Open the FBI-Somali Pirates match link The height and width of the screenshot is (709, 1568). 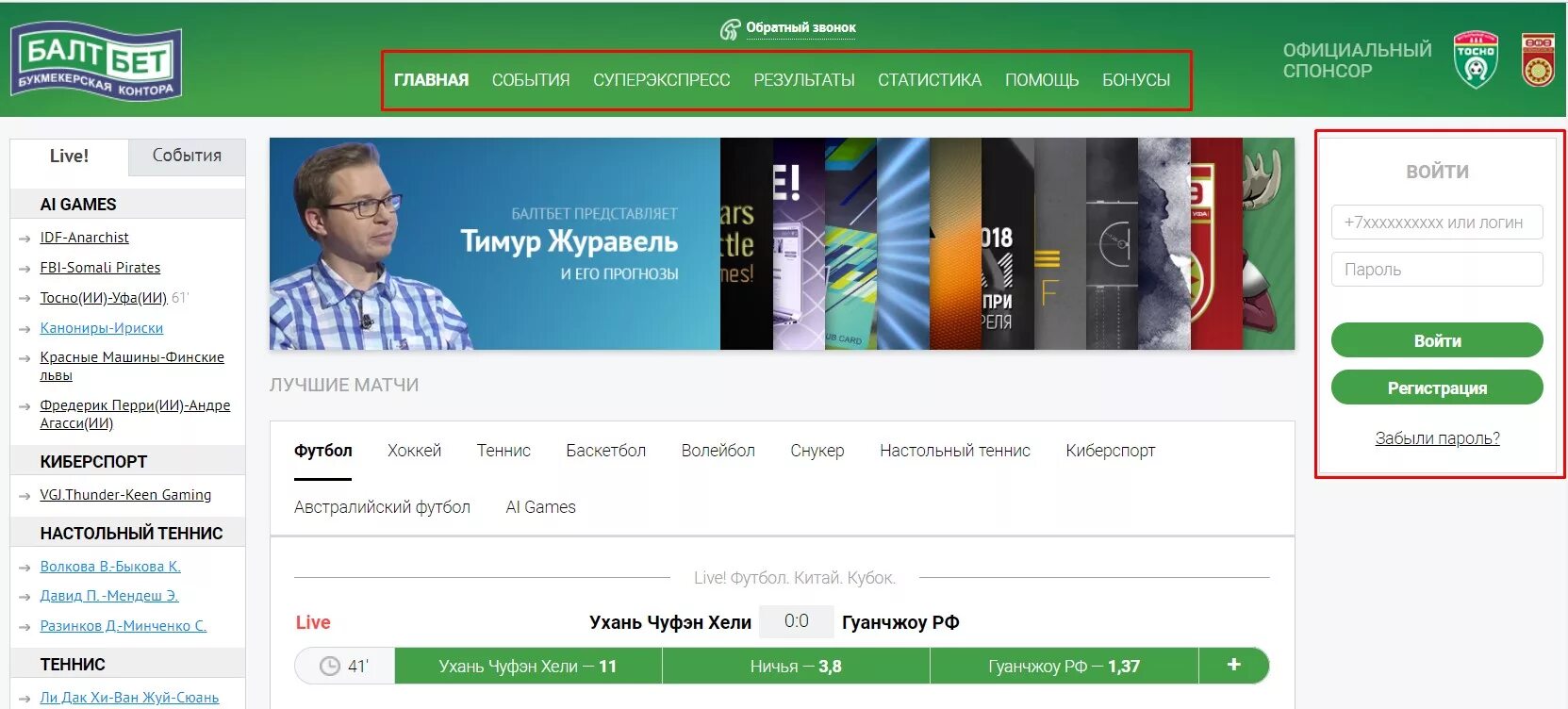(100, 268)
